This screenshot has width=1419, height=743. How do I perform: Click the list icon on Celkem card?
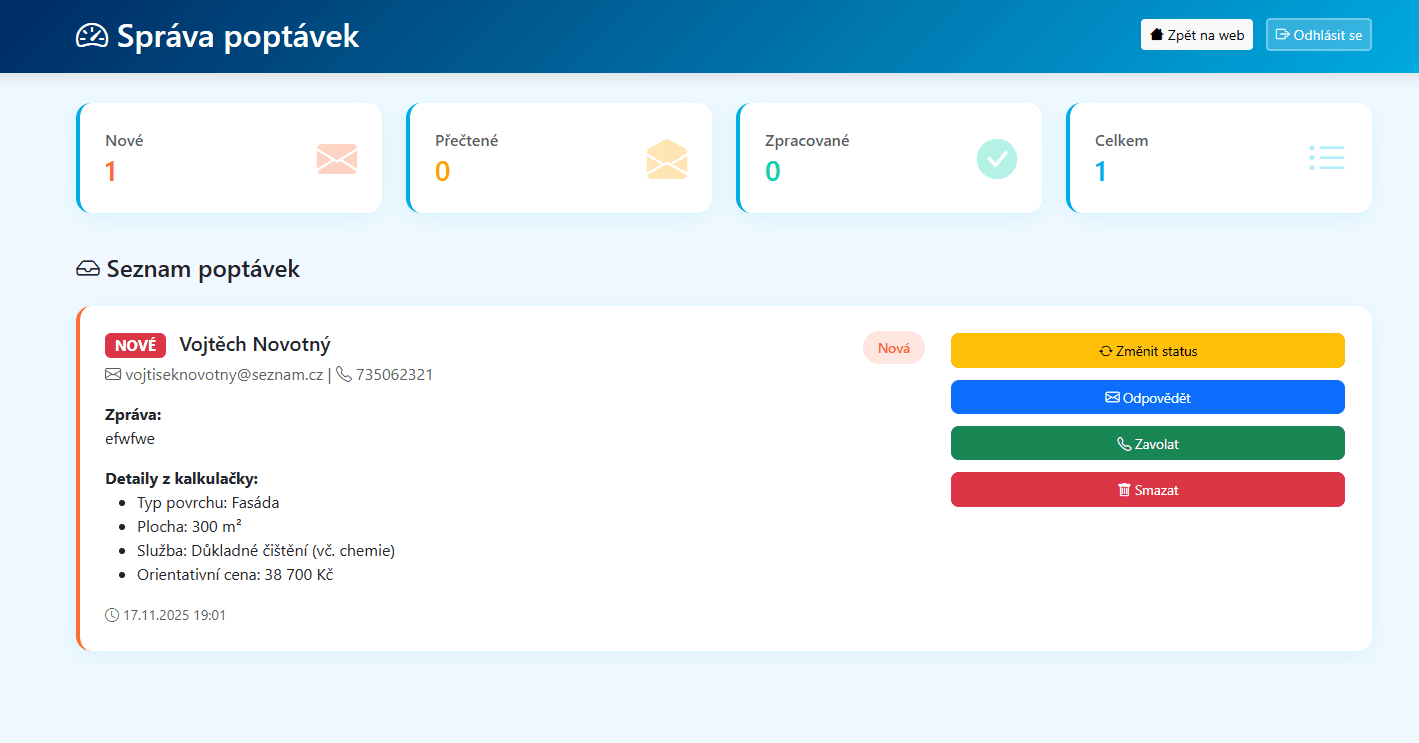pyautogui.click(x=1326, y=158)
